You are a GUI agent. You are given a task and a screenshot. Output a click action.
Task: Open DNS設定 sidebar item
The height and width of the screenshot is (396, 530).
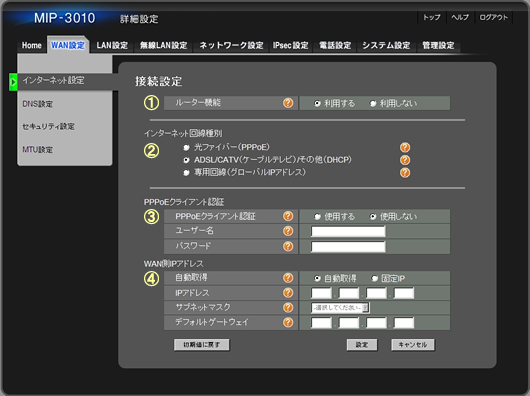click(x=38, y=104)
